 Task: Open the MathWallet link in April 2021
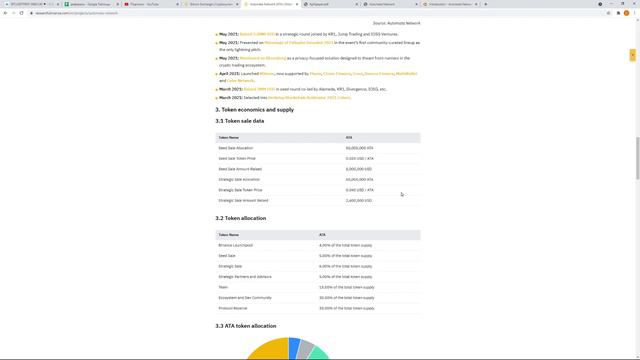[406, 74]
